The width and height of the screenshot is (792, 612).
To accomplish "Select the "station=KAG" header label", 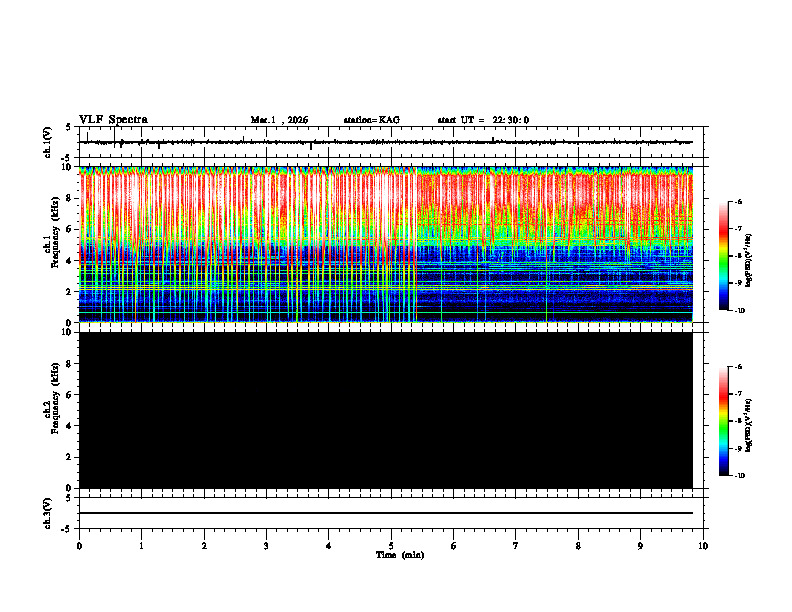I will click(x=372, y=120).
